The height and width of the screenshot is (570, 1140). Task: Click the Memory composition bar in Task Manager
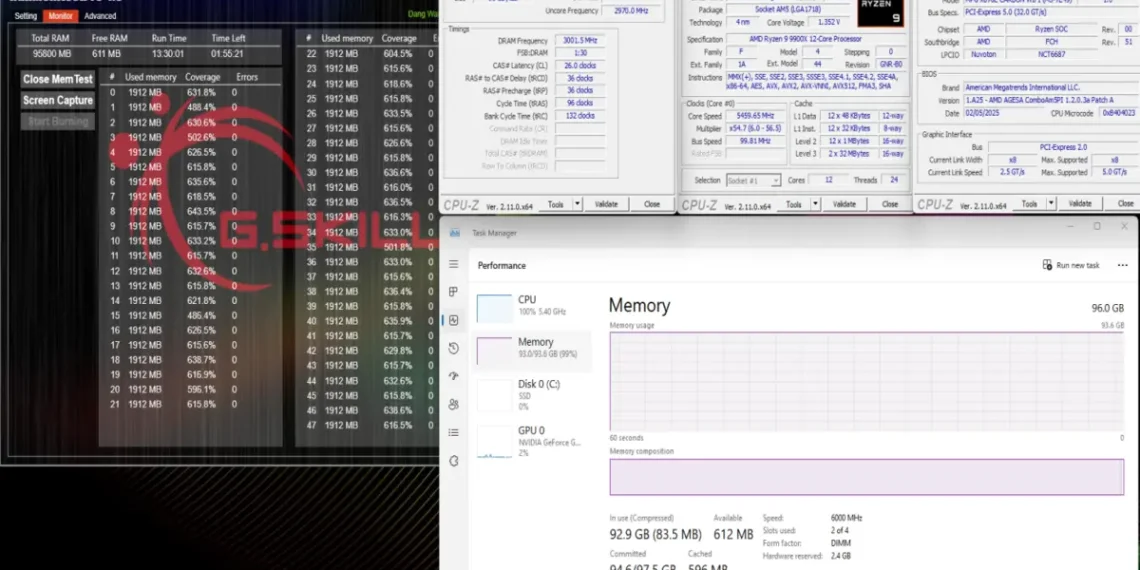(867, 477)
